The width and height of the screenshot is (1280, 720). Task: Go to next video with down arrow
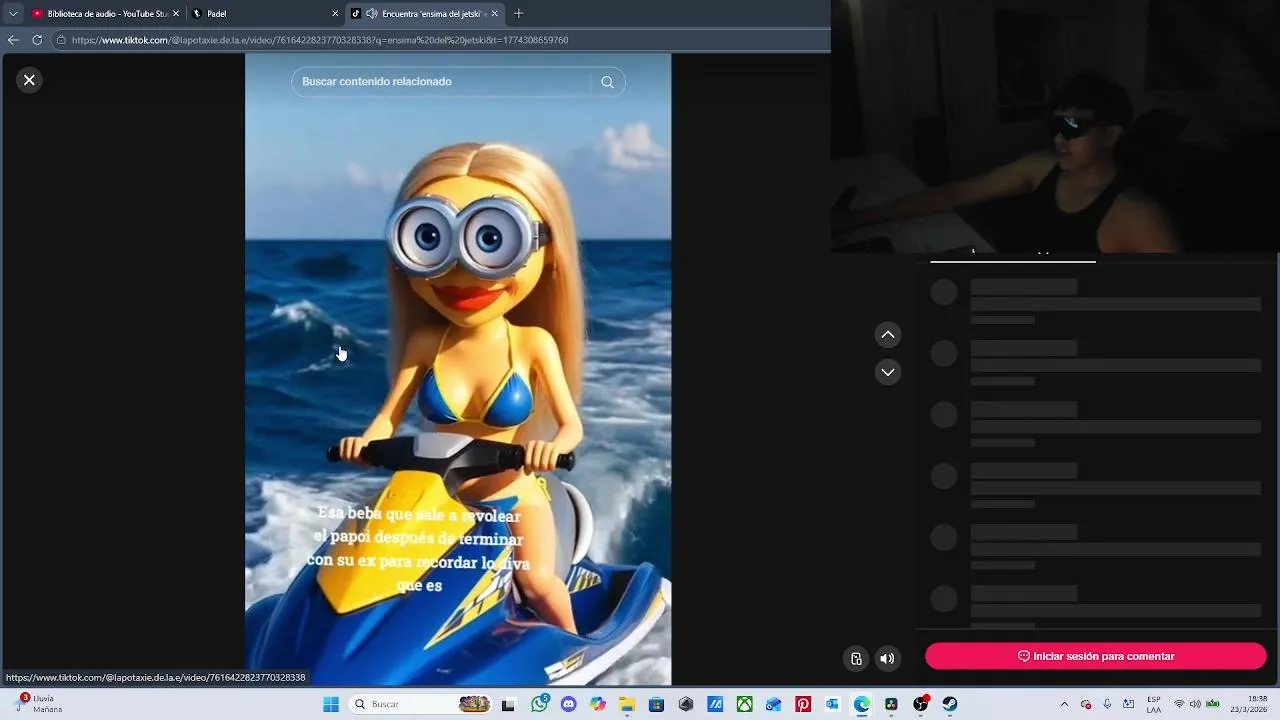coord(888,372)
